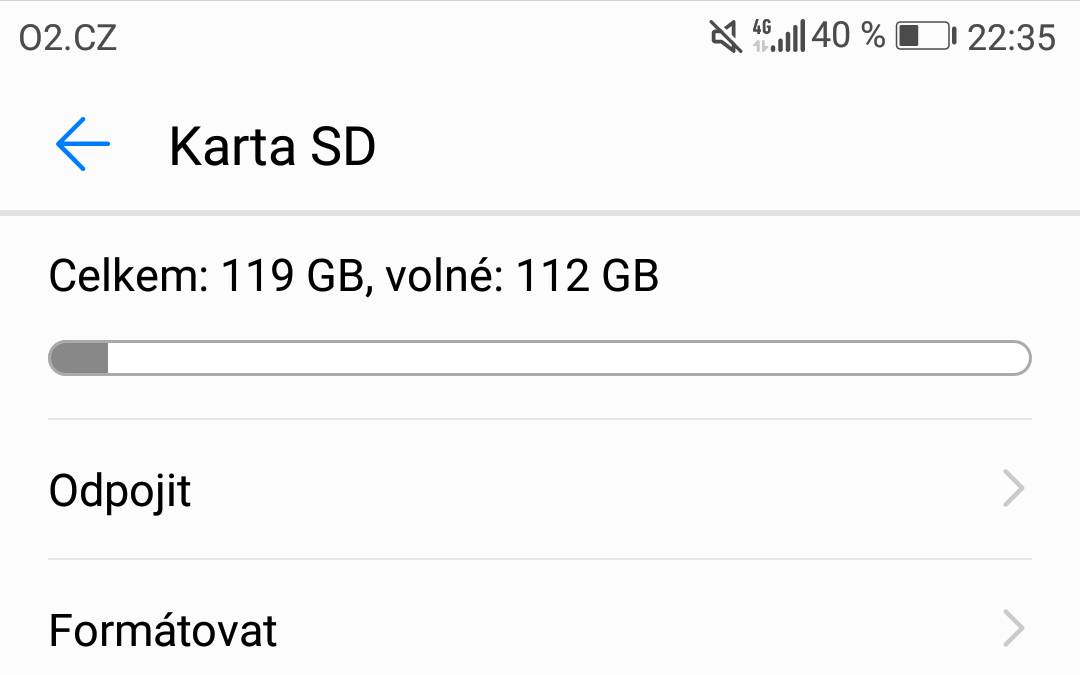Image resolution: width=1080 pixels, height=675 pixels.
Task: Tap the free portion of storage bar
Action: point(569,358)
